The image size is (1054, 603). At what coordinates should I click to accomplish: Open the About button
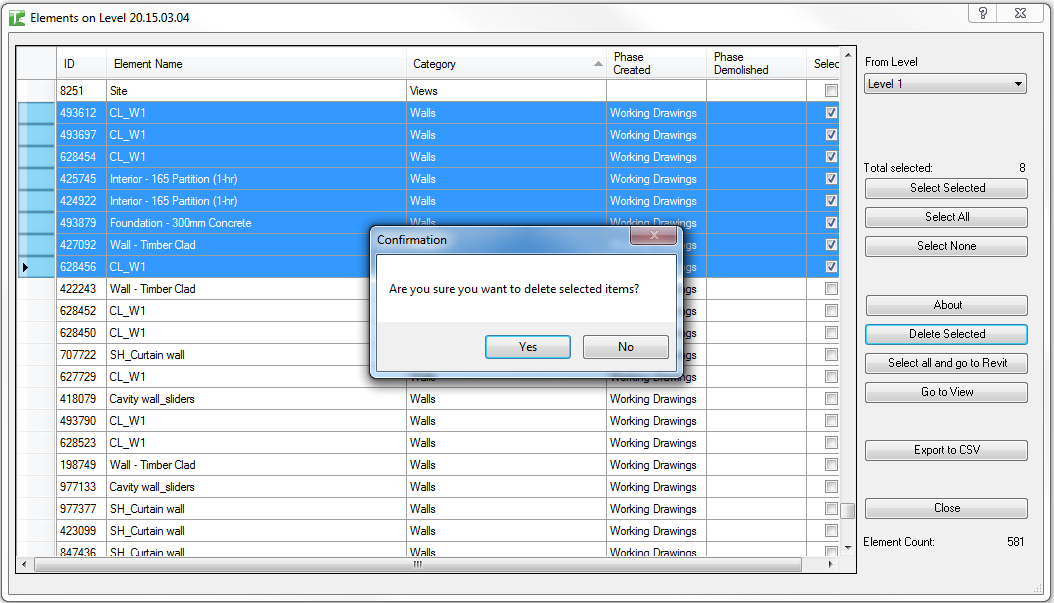(x=946, y=305)
